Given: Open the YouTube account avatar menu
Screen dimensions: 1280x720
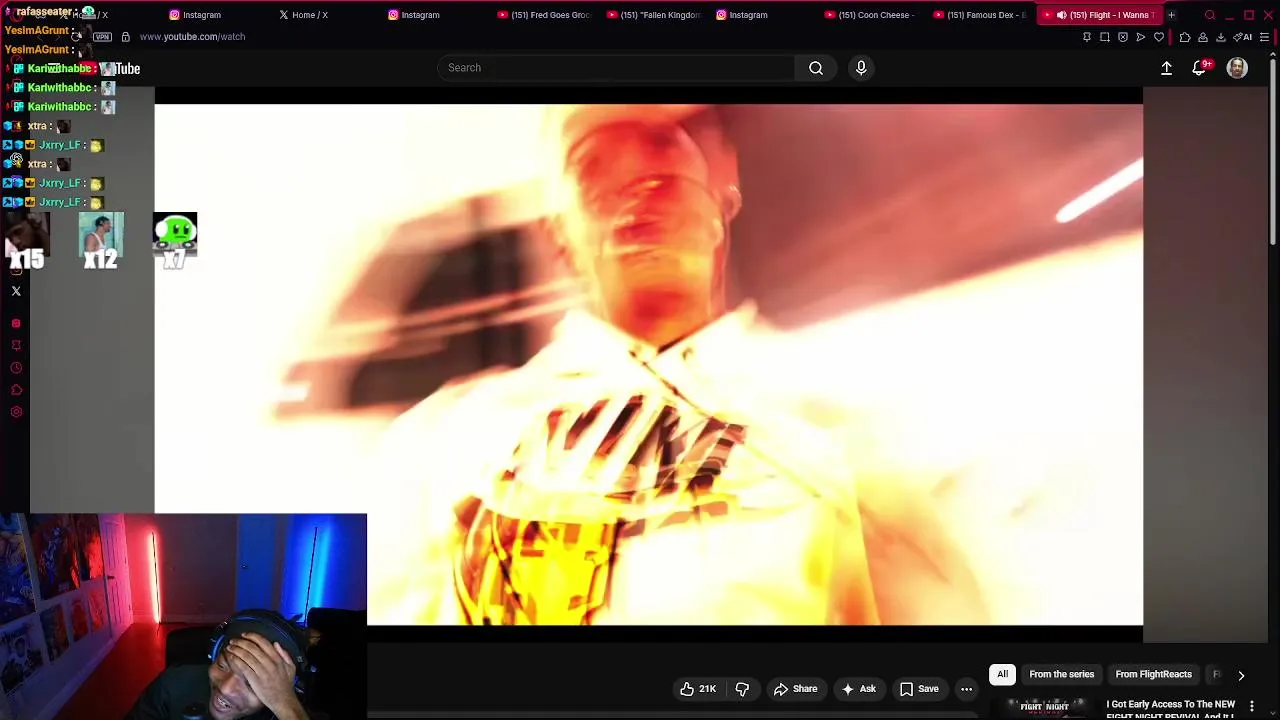Looking at the screenshot, I should coord(1237,68).
